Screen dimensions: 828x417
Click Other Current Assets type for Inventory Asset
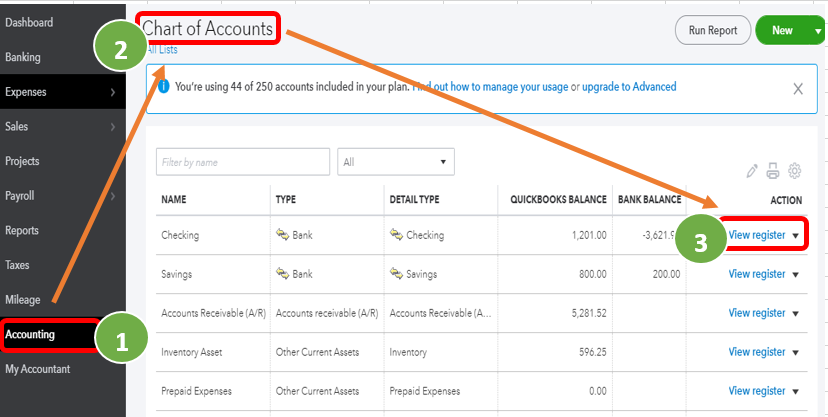tap(317, 352)
